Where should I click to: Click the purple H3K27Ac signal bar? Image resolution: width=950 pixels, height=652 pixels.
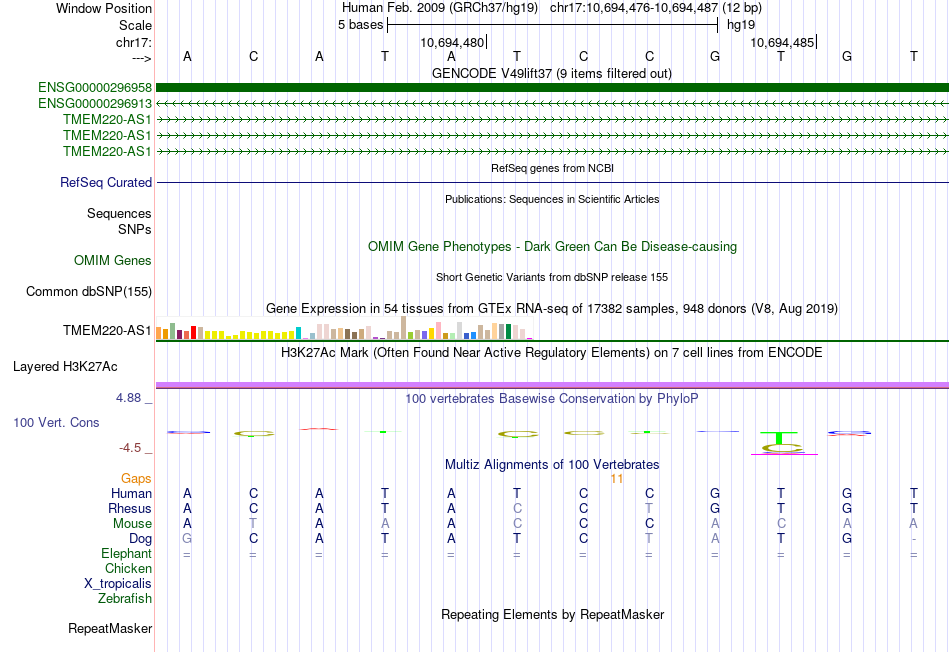pos(552,385)
